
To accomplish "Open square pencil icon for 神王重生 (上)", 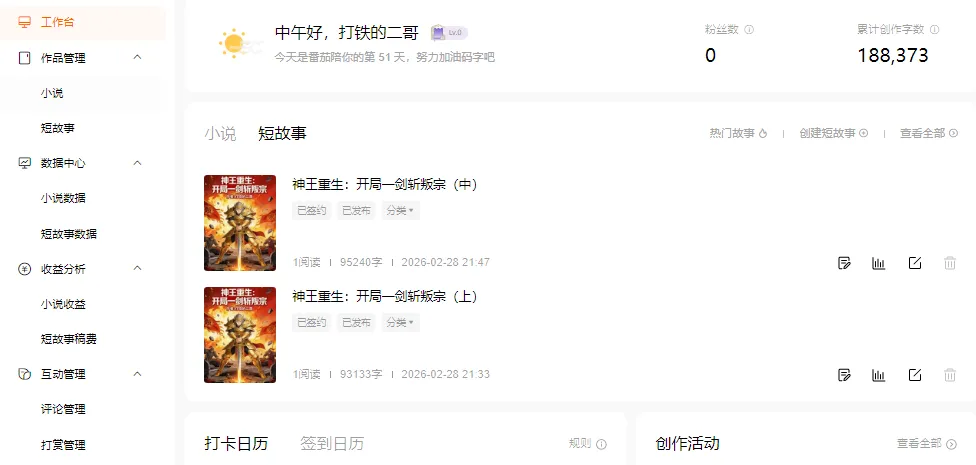I will coord(914,375).
